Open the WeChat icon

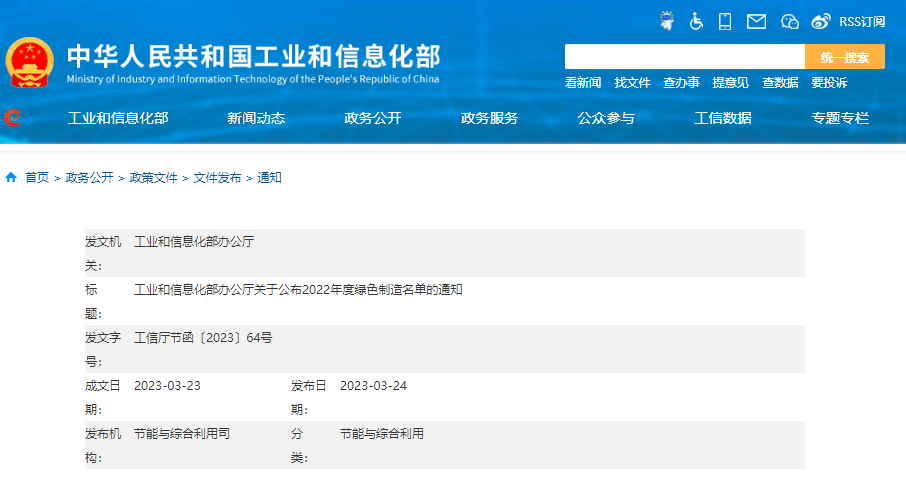[x=789, y=21]
